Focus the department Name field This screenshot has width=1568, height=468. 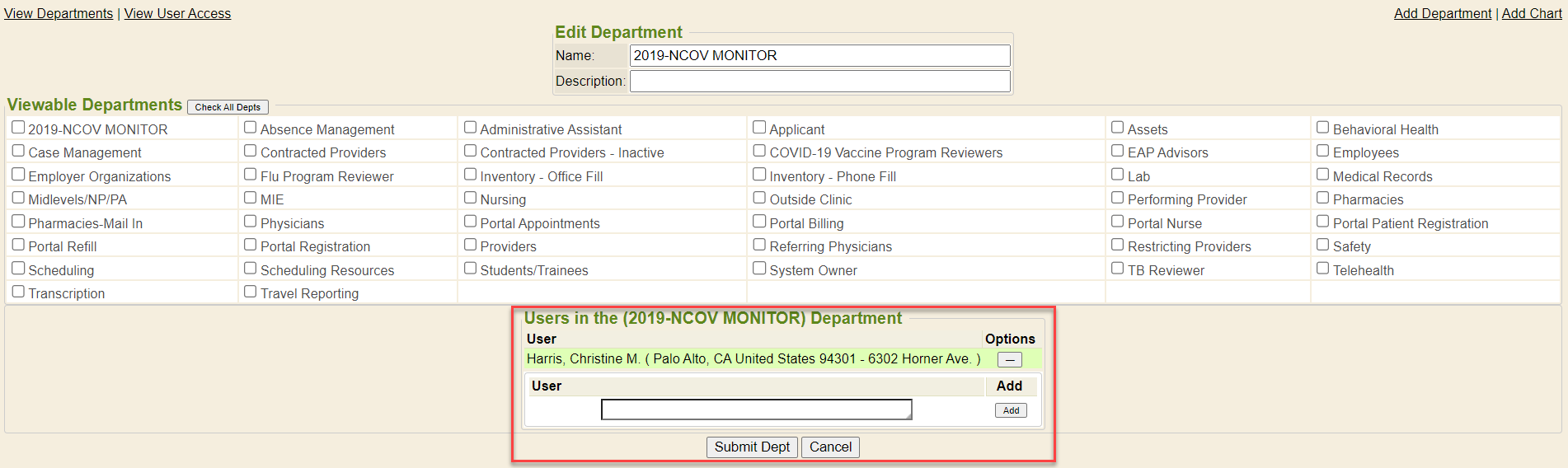coord(819,55)
